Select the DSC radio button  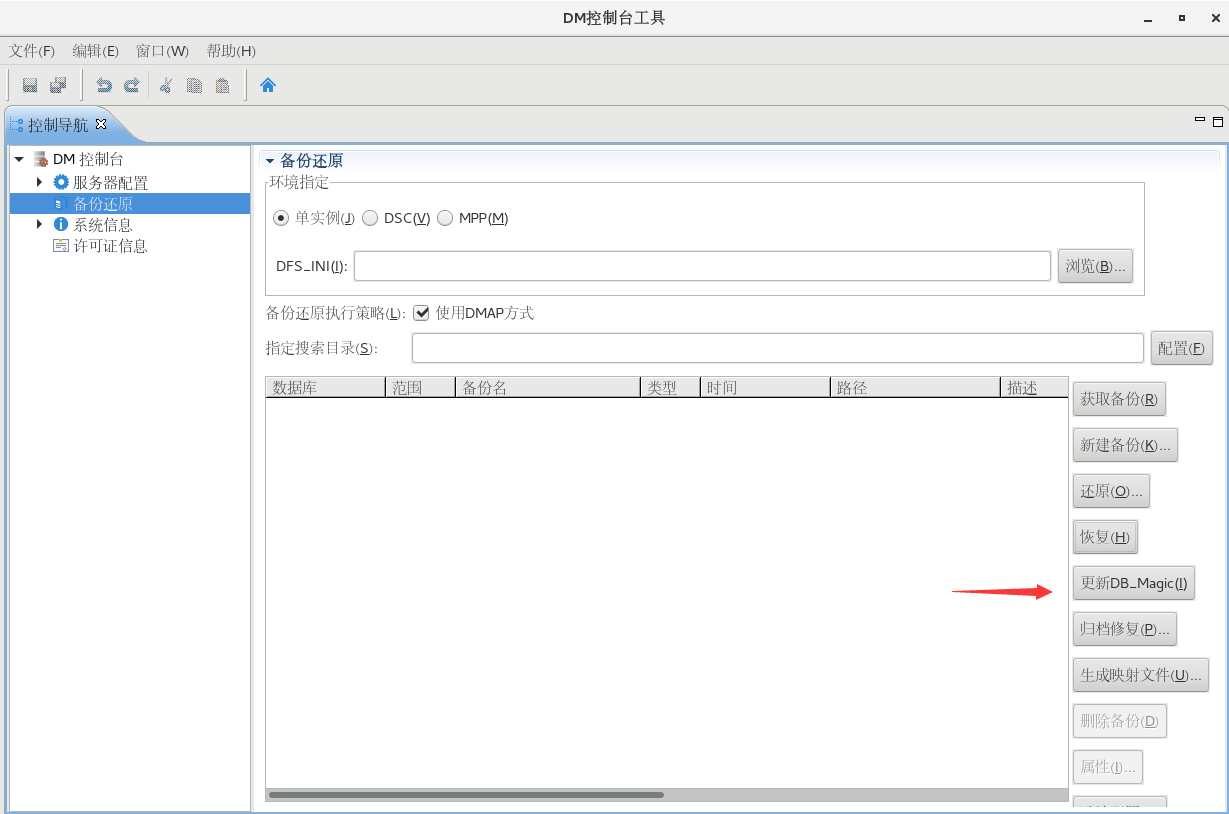pos(370,218)
